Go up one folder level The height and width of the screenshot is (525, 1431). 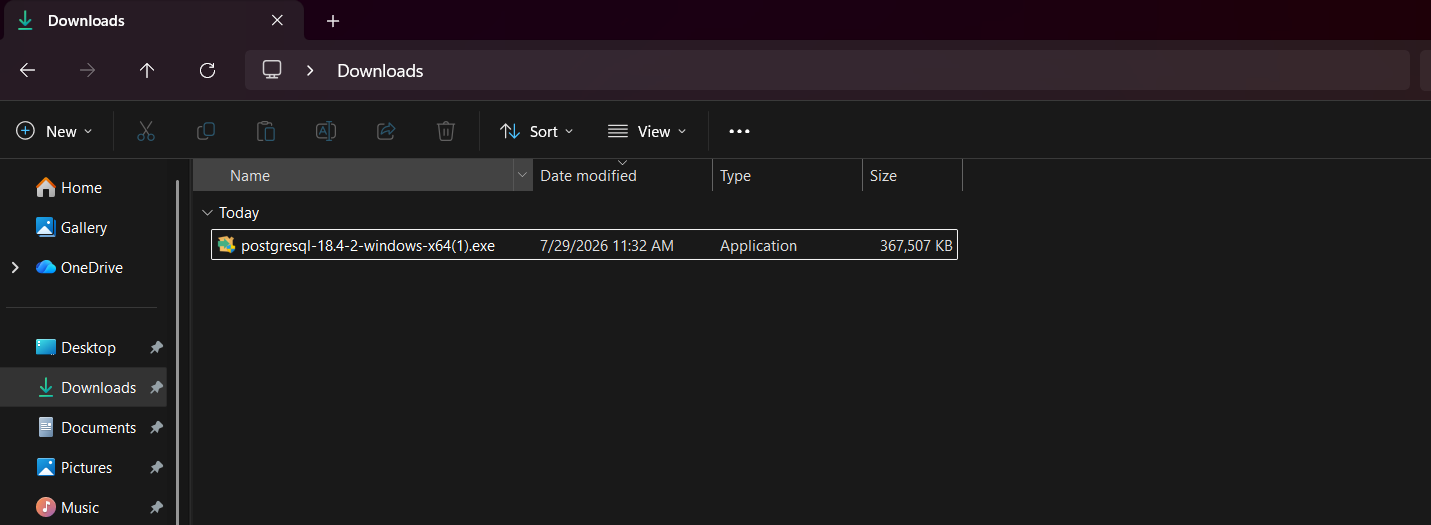click(147, 70)
